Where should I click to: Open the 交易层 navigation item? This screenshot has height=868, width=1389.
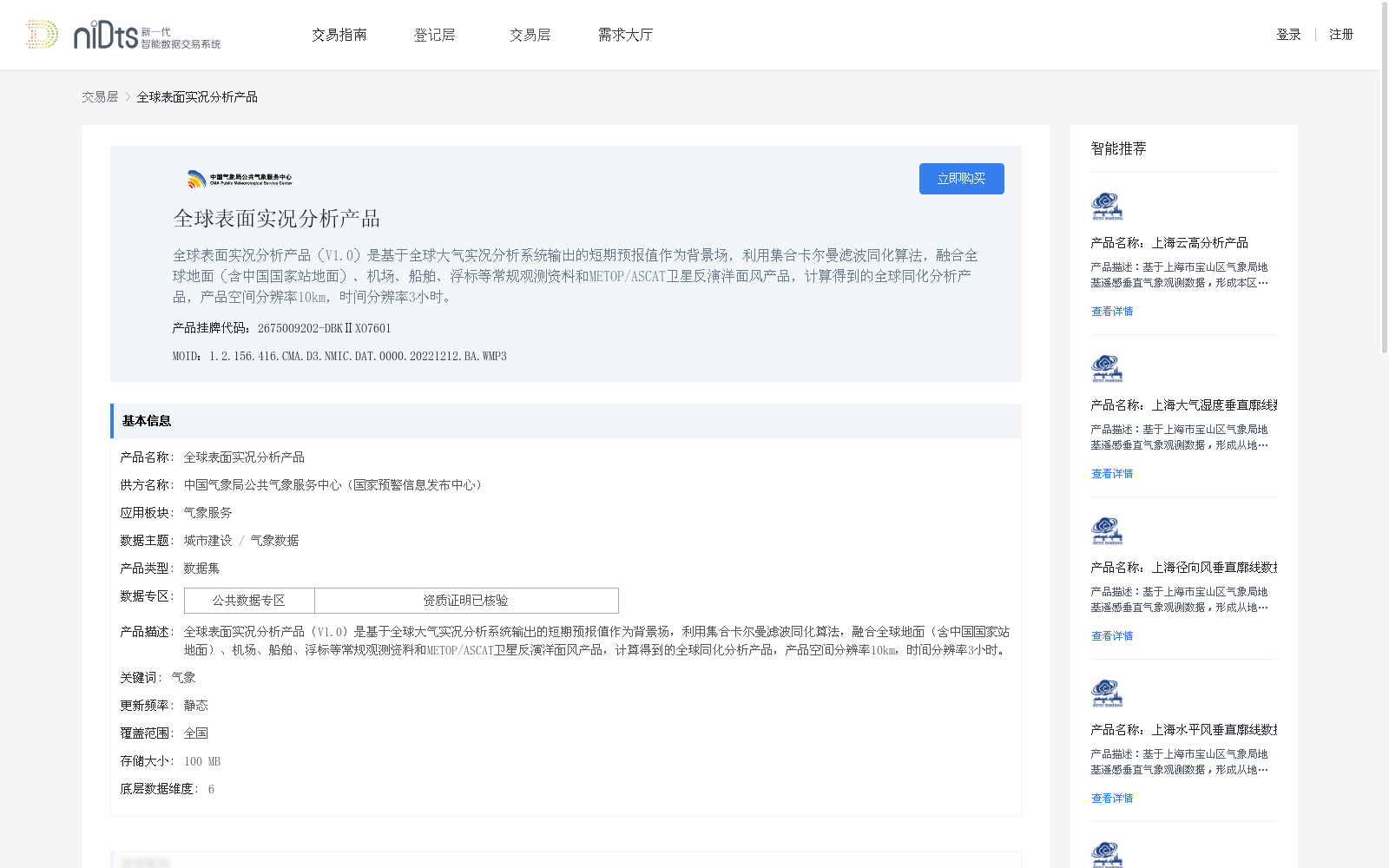coord(530,35)
